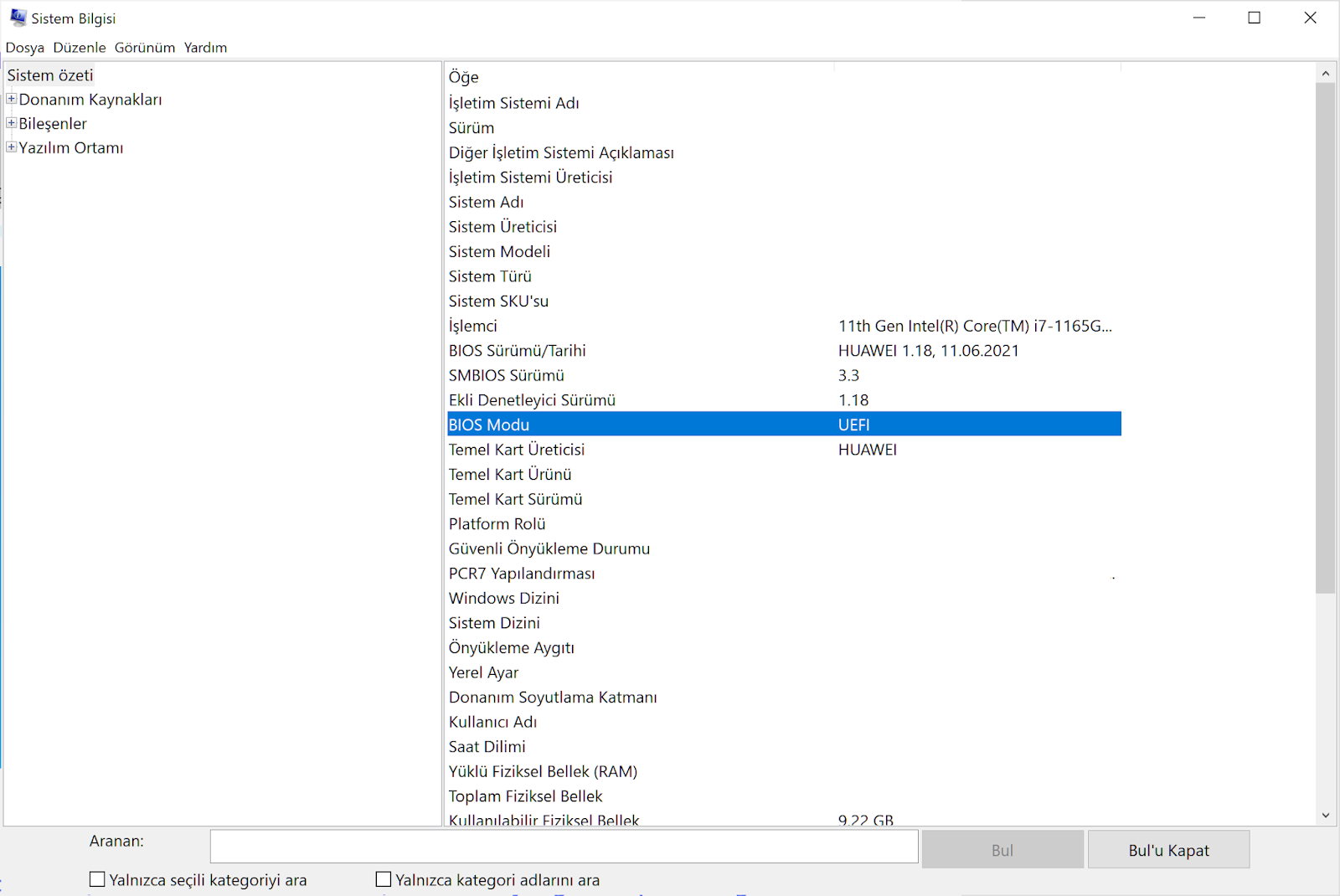This screenshot has width=1340, height=896.
Task: Open the Görünüm menu
Action: point(145,48)
